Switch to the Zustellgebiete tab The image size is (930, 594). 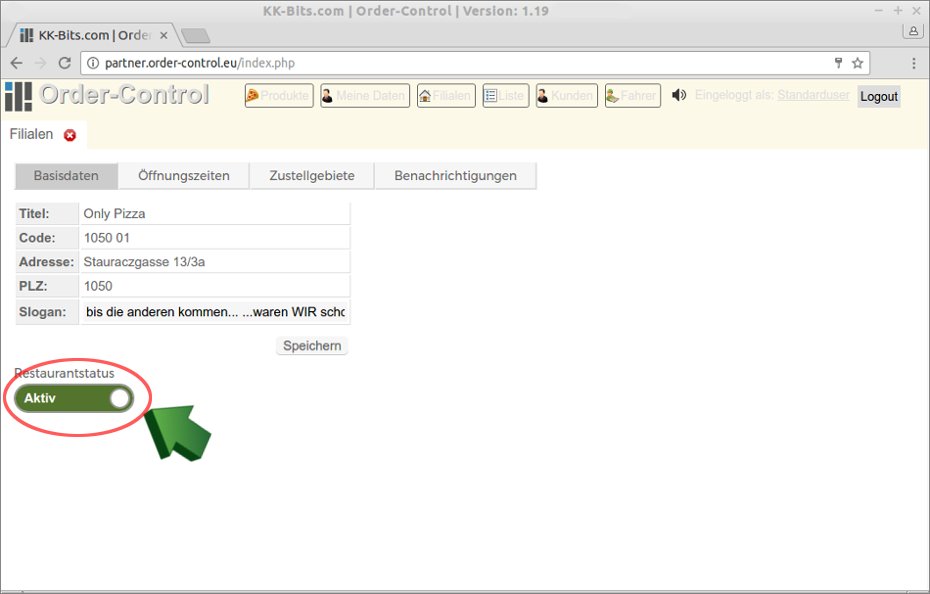pos(312,176)
